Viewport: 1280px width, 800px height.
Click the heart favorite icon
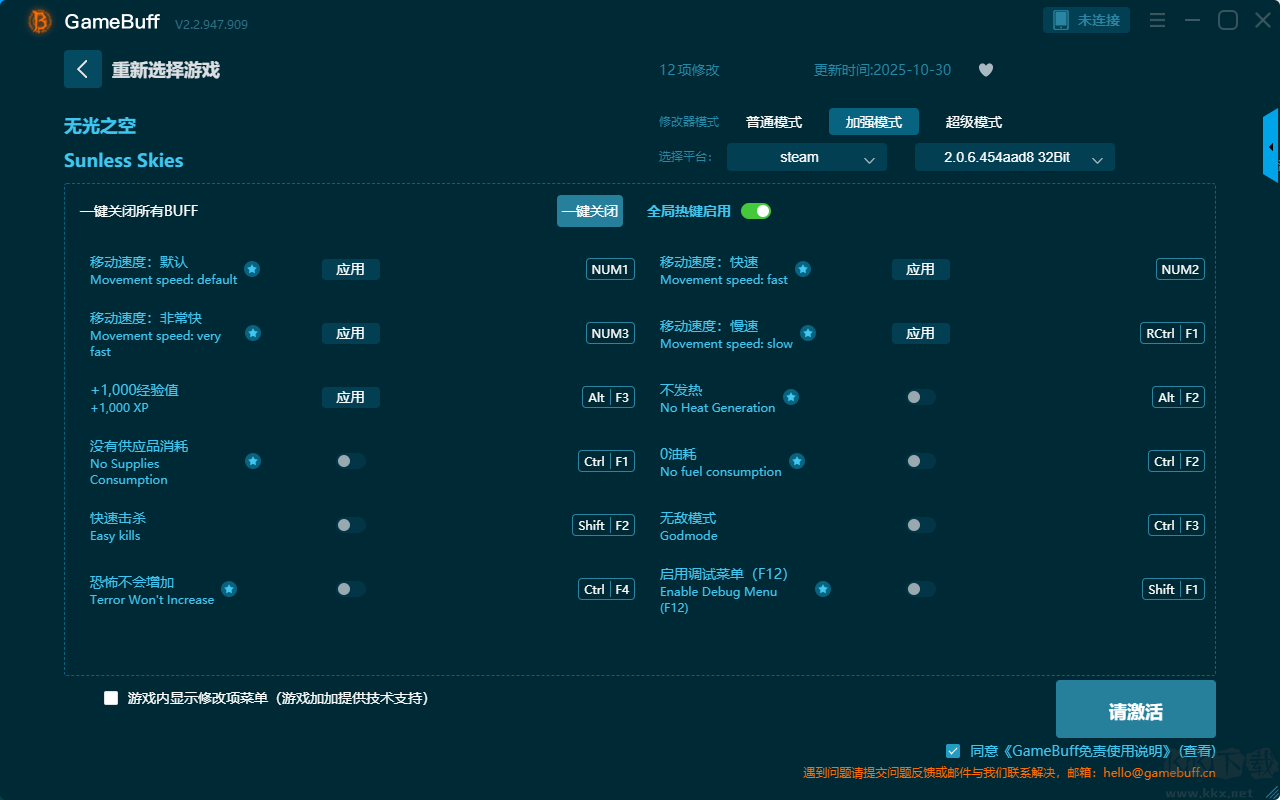coord(986,70)
